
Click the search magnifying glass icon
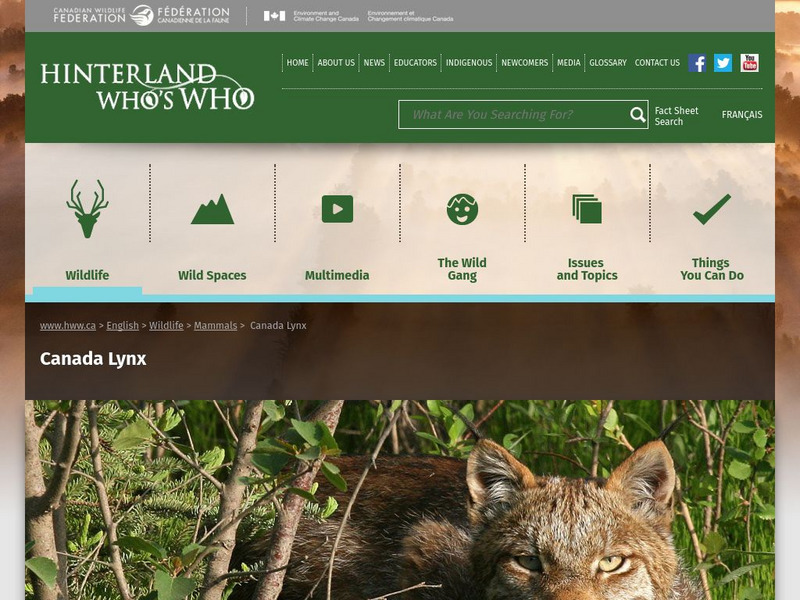636,114
